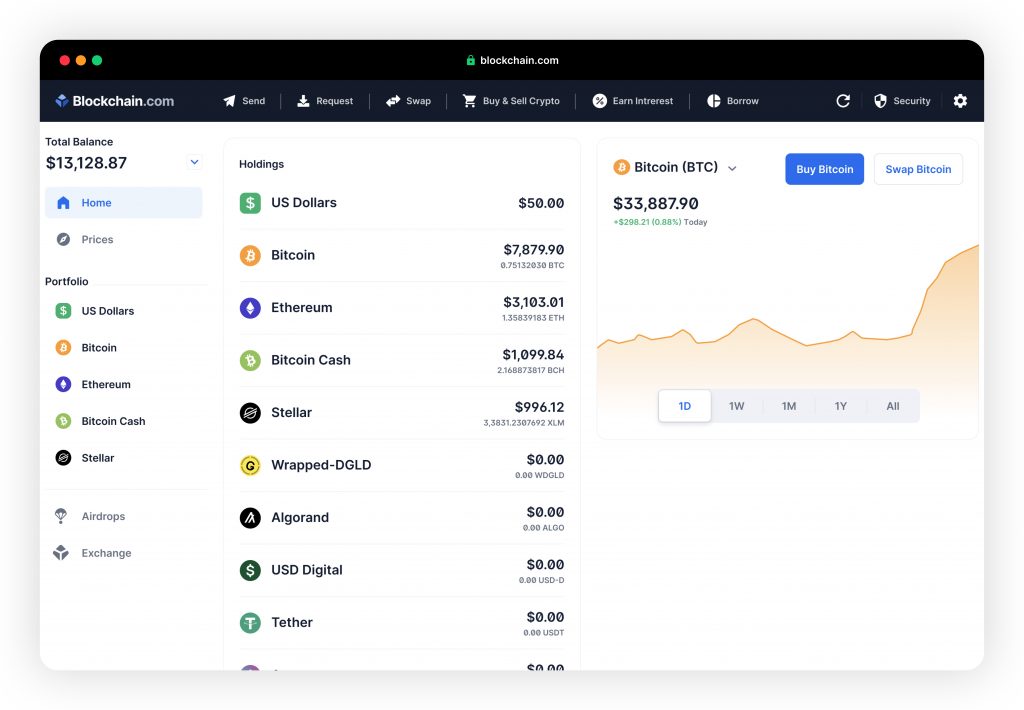The height and width of the screenshot is (710, 1024).
Task: Go to Home label in sidebar
Action: [96, 202]
